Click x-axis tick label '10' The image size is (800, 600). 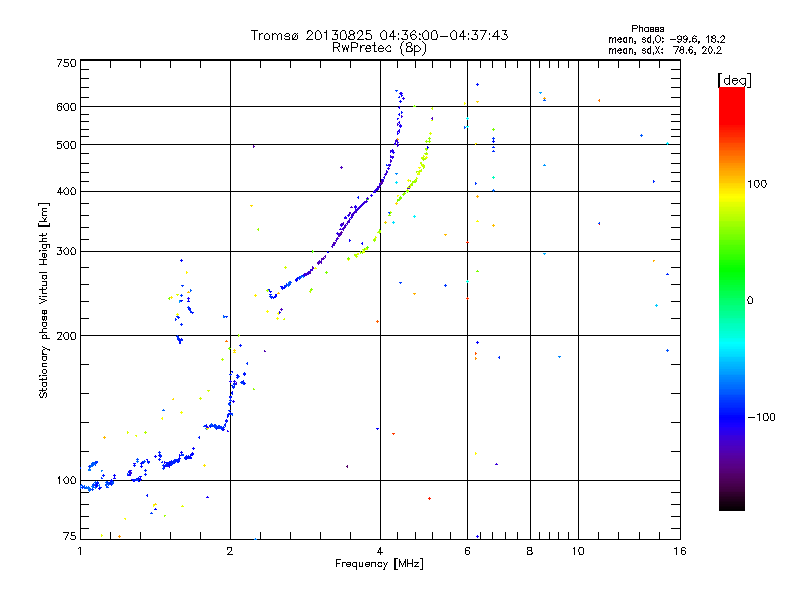pos(578,551)
